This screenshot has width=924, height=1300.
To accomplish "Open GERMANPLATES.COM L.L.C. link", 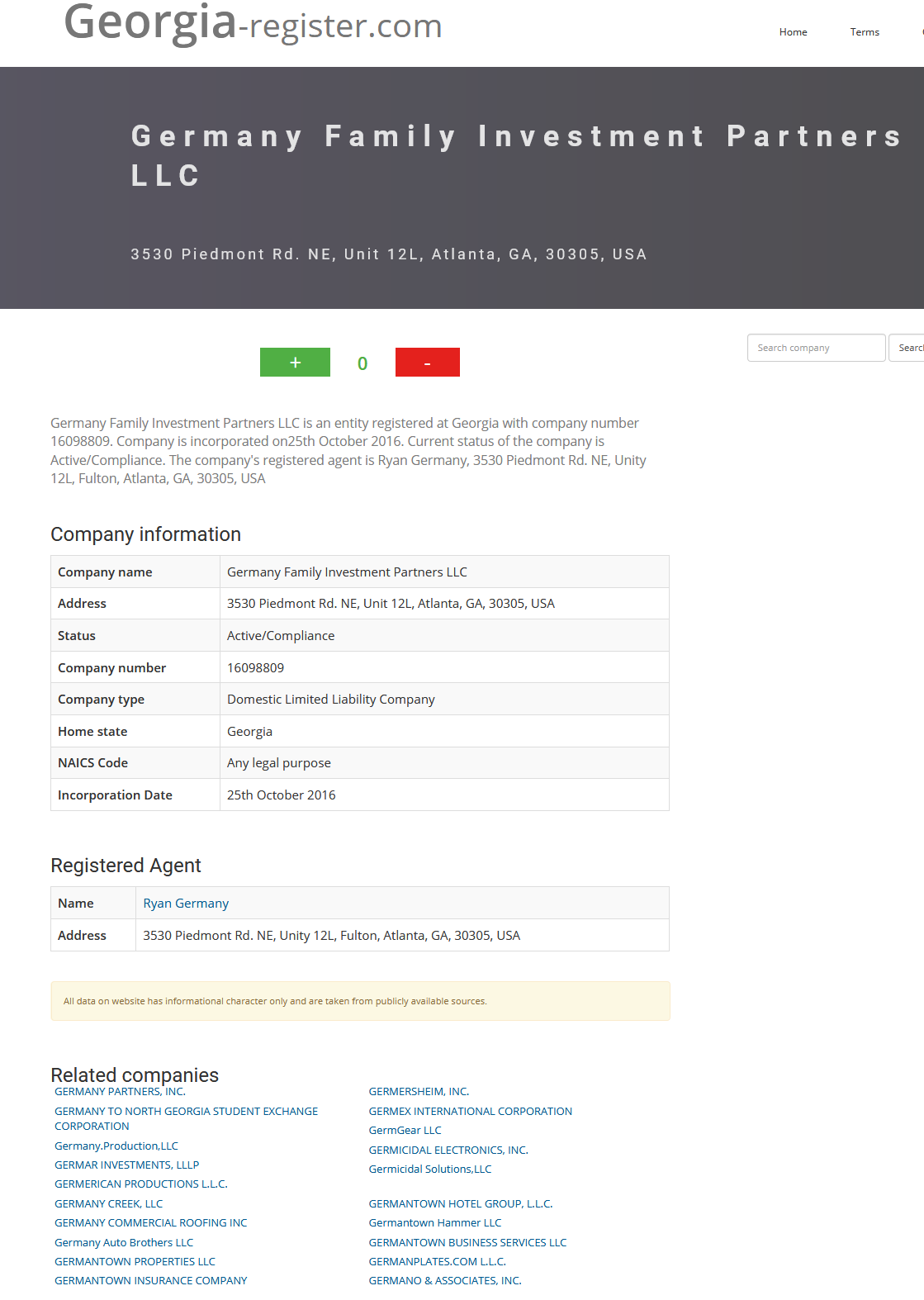I will [438, 1262].
